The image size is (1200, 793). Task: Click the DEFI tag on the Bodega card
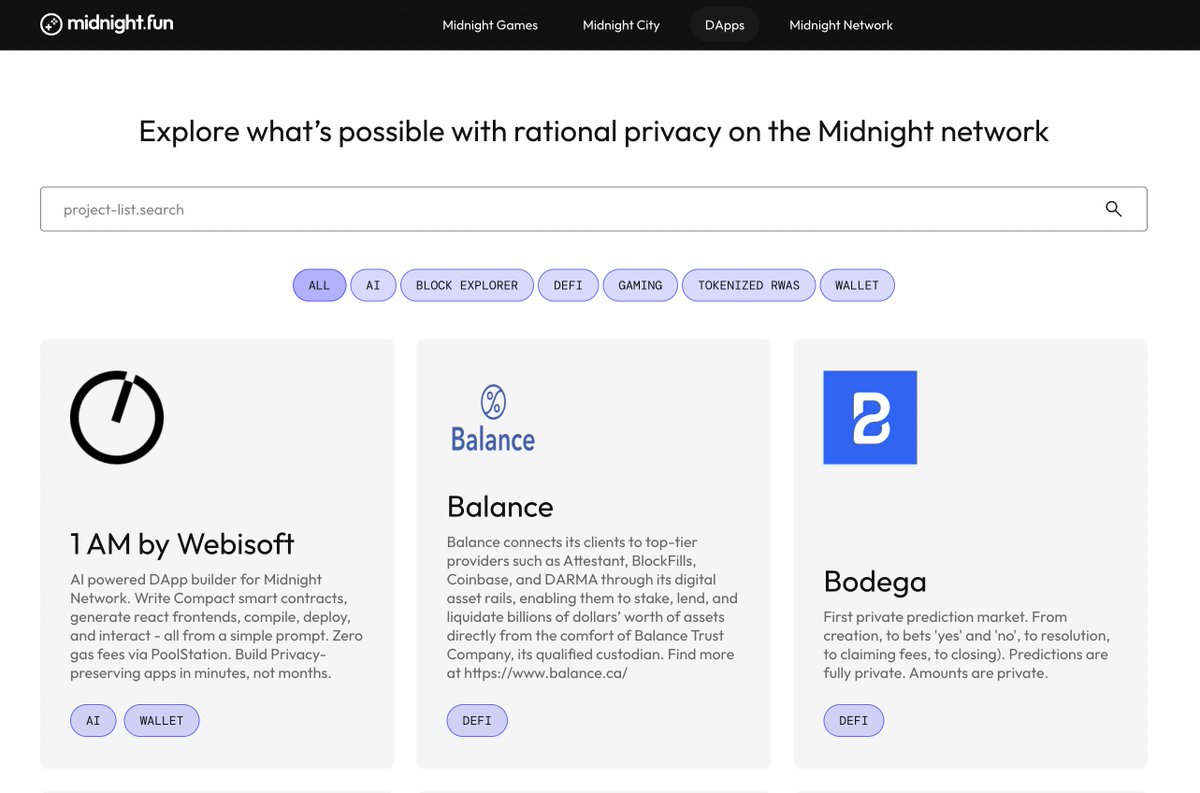point(854,720)
